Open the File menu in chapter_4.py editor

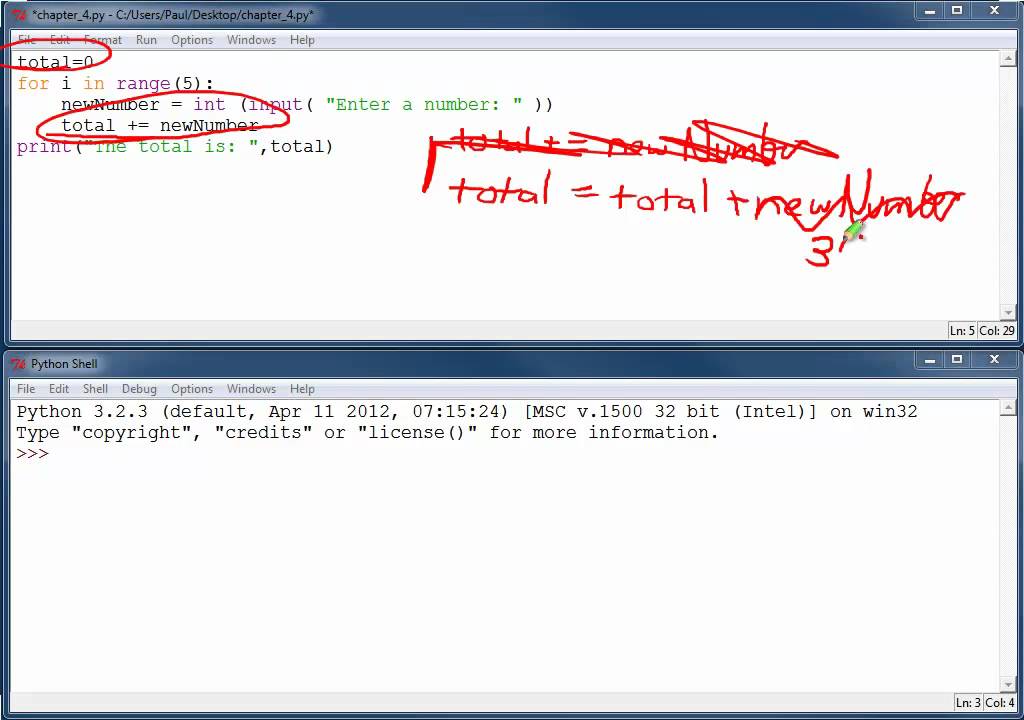click(x=27, y=40)
